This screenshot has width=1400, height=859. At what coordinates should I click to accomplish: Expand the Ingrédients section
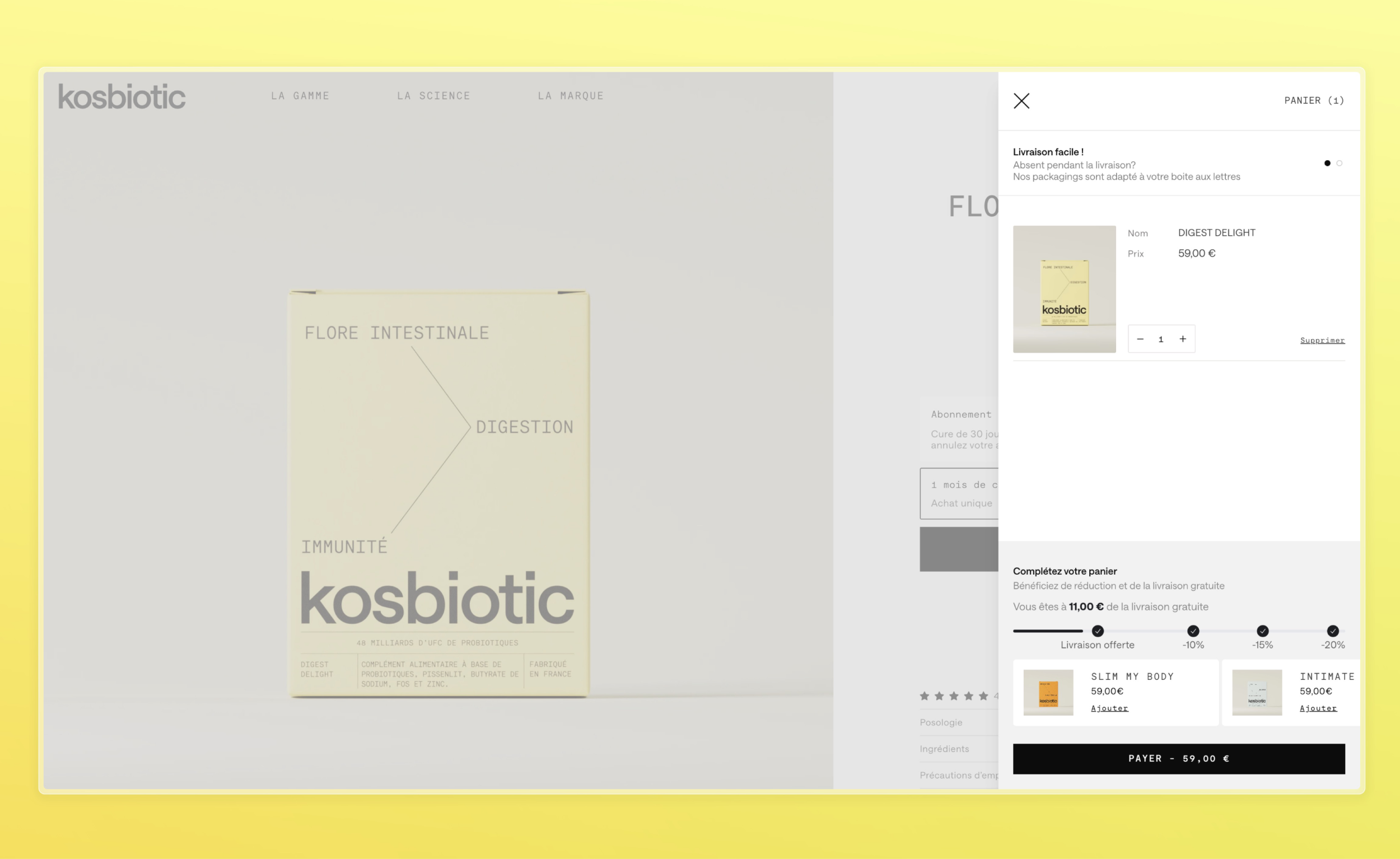[959, 749]
